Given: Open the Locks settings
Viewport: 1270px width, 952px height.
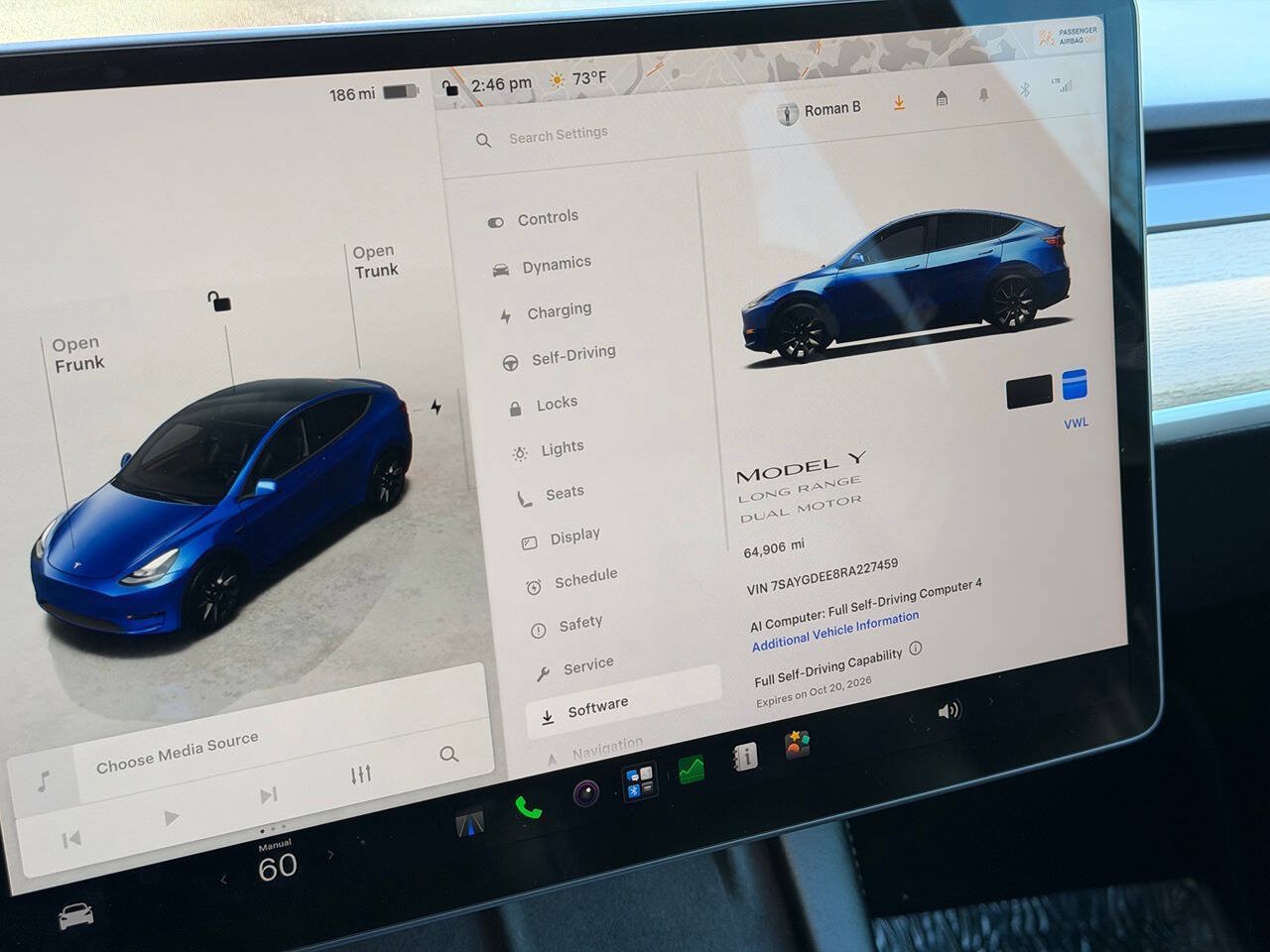Looking at the screenshot, I should (x=543, y=405).
